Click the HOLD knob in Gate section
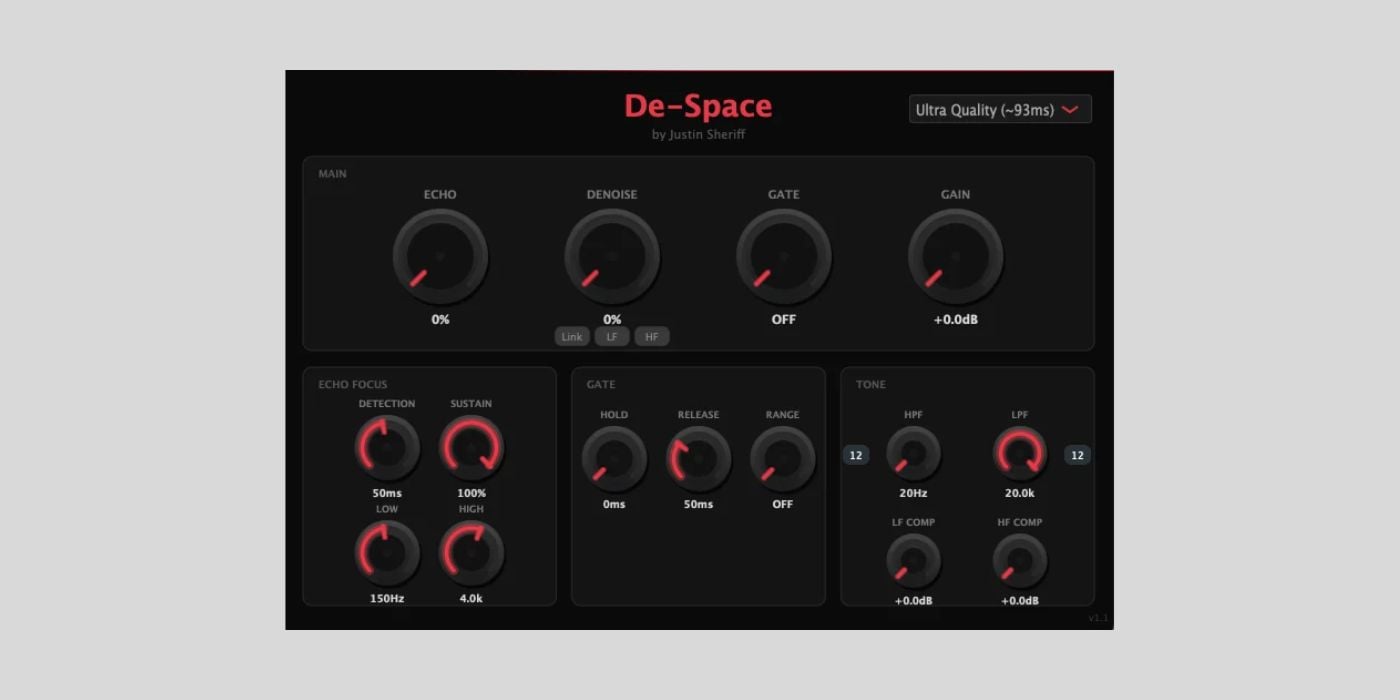The height and width of the screenshot is (700, 1400). [614, 459]
